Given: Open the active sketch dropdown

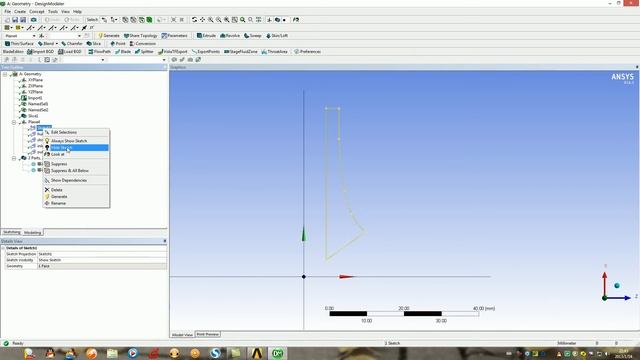Looking at the screenshot, I should (63, 36).
